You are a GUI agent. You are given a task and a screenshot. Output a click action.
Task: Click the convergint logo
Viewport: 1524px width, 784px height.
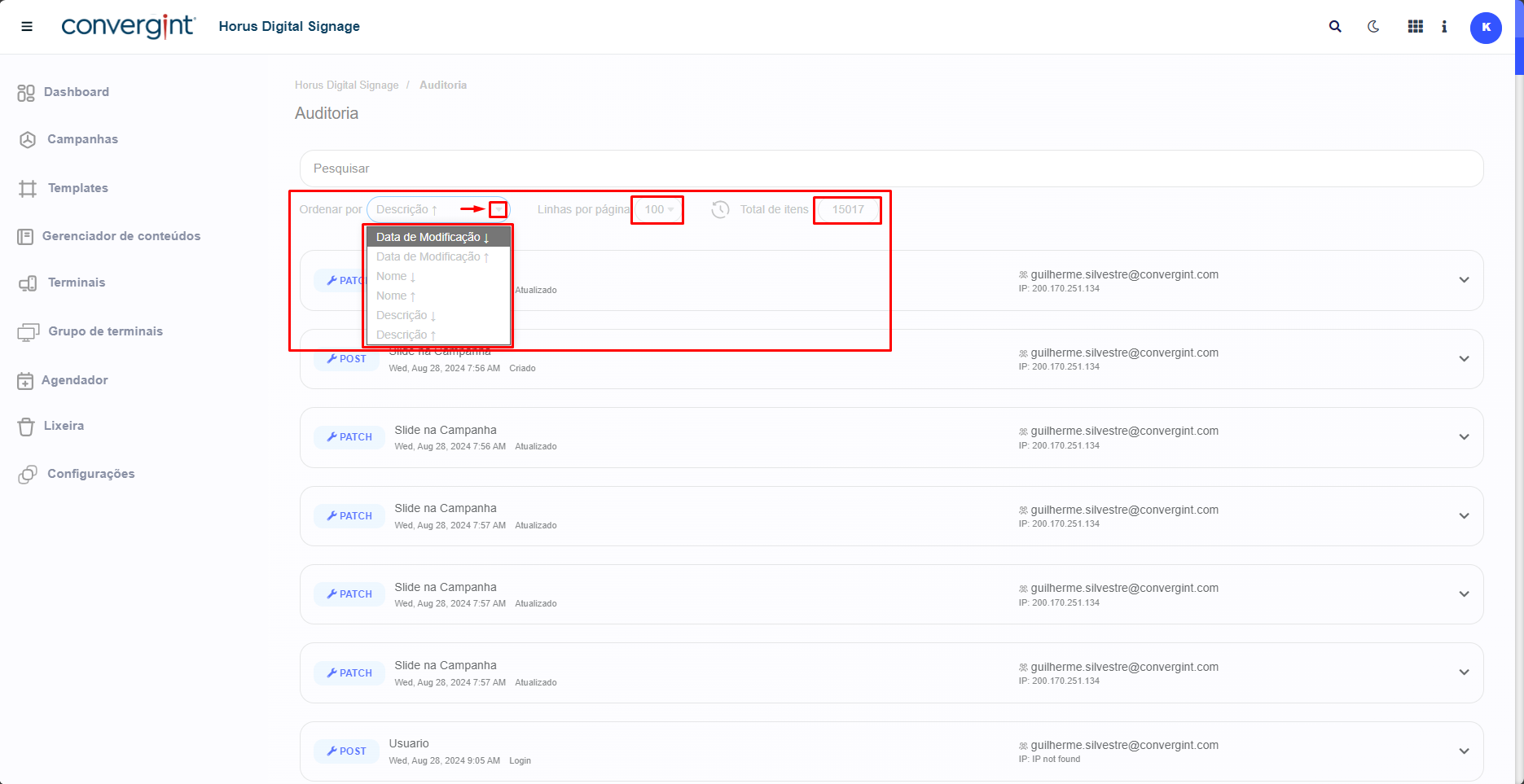(128, 27)
